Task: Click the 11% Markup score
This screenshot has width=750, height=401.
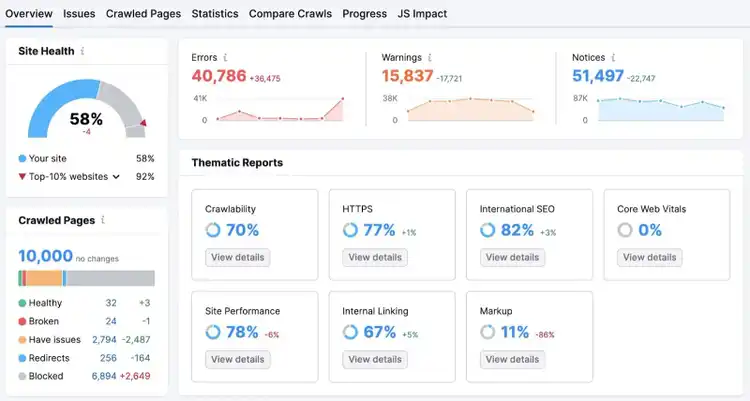Action: click(x=515, y=332)
